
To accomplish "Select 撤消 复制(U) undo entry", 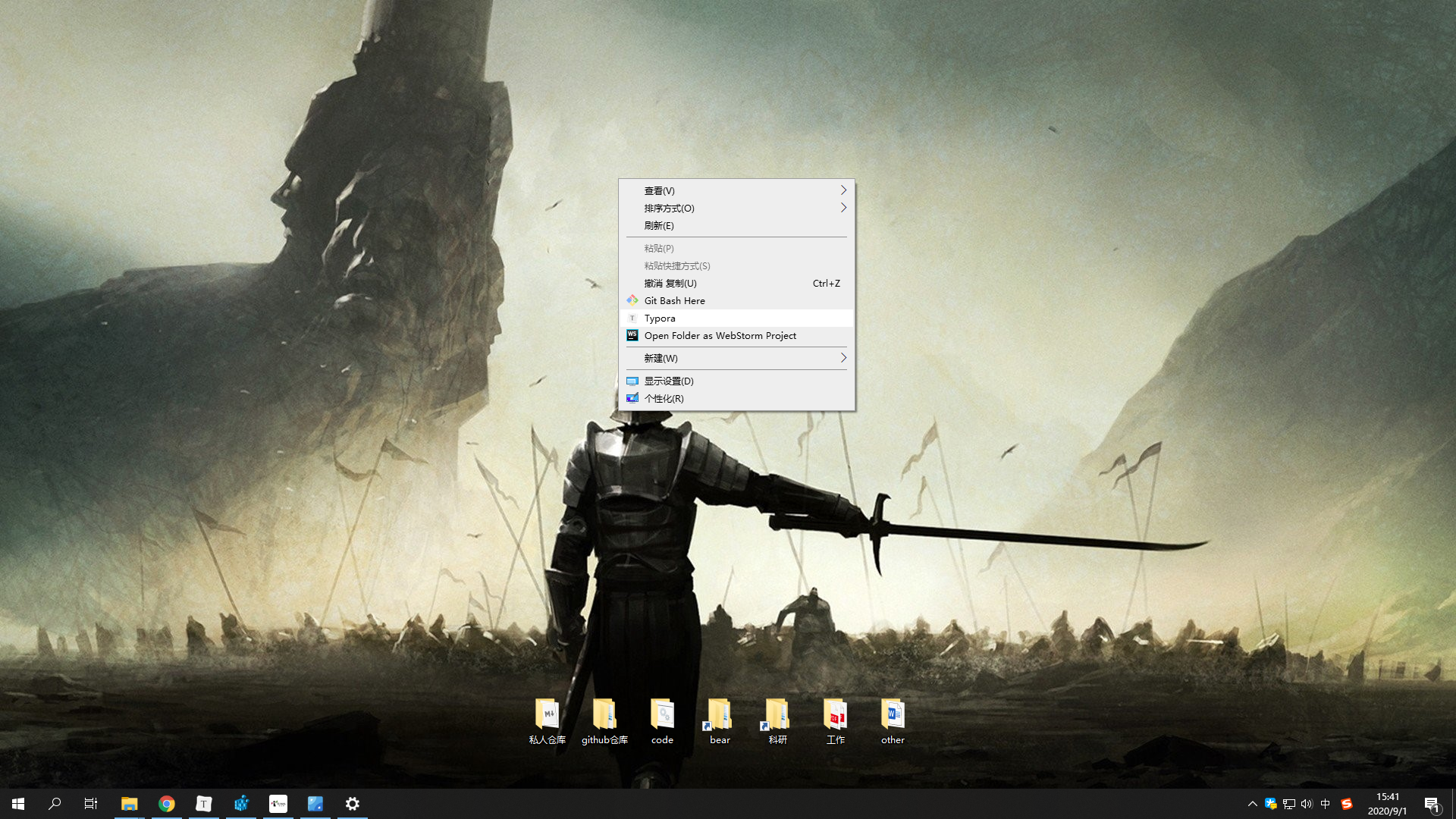I will click(x=670, y=284).
